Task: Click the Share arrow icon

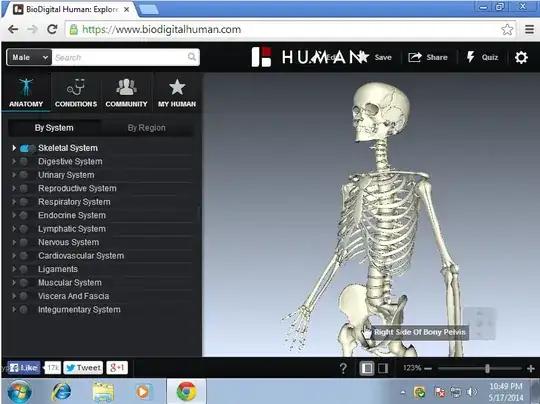Action: [415, 57]
